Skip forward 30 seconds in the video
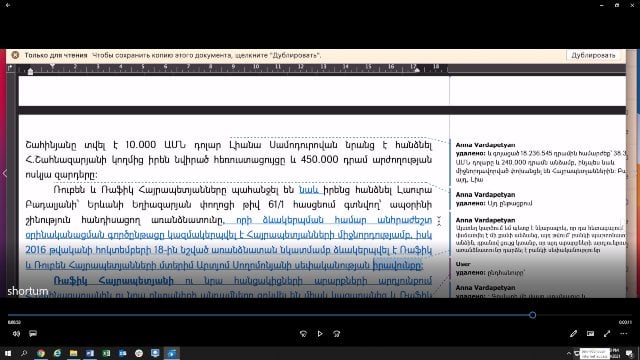Screen dimensions: 640x360 [336, 333]
